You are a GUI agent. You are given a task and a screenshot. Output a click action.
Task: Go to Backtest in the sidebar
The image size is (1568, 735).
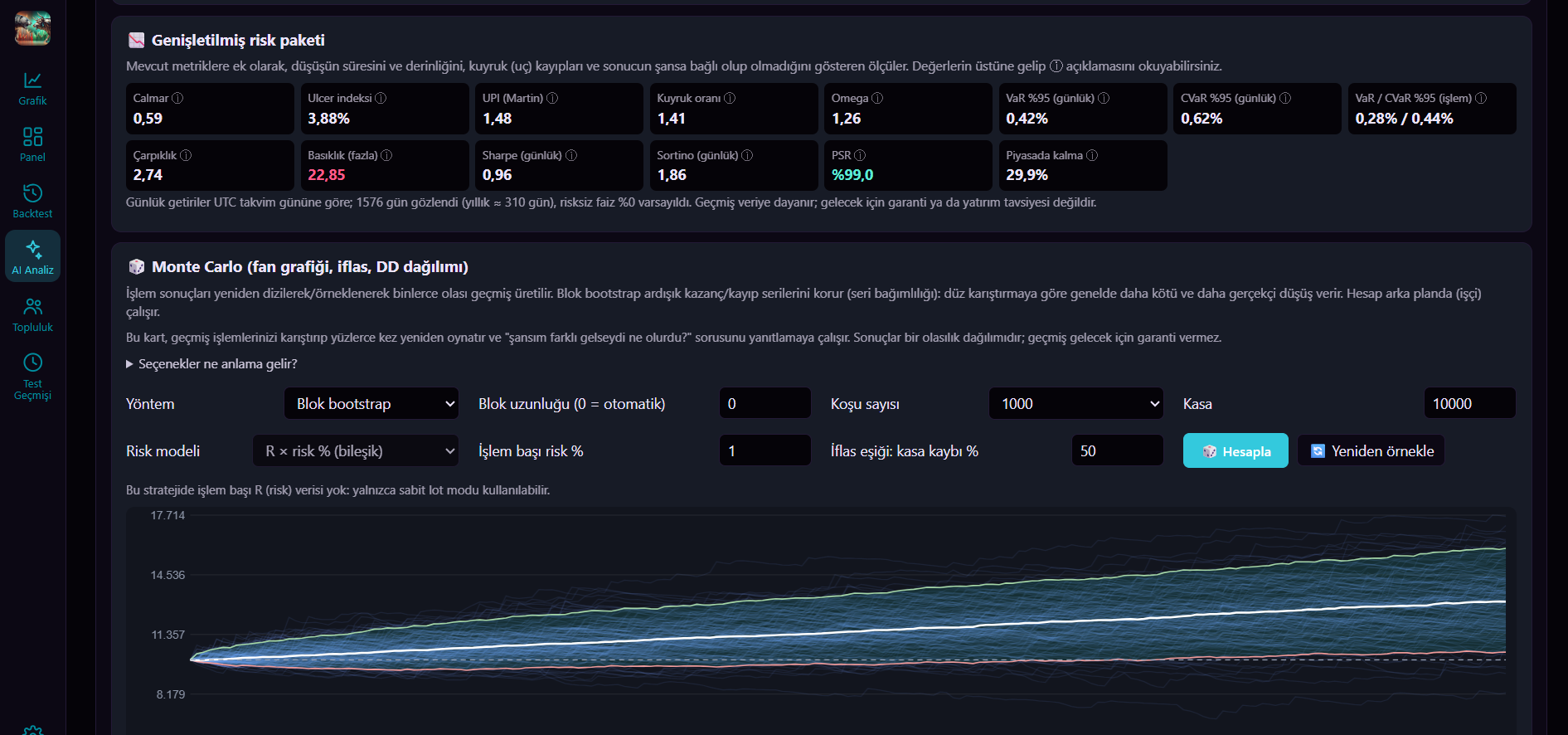click(x=32, y=201)
